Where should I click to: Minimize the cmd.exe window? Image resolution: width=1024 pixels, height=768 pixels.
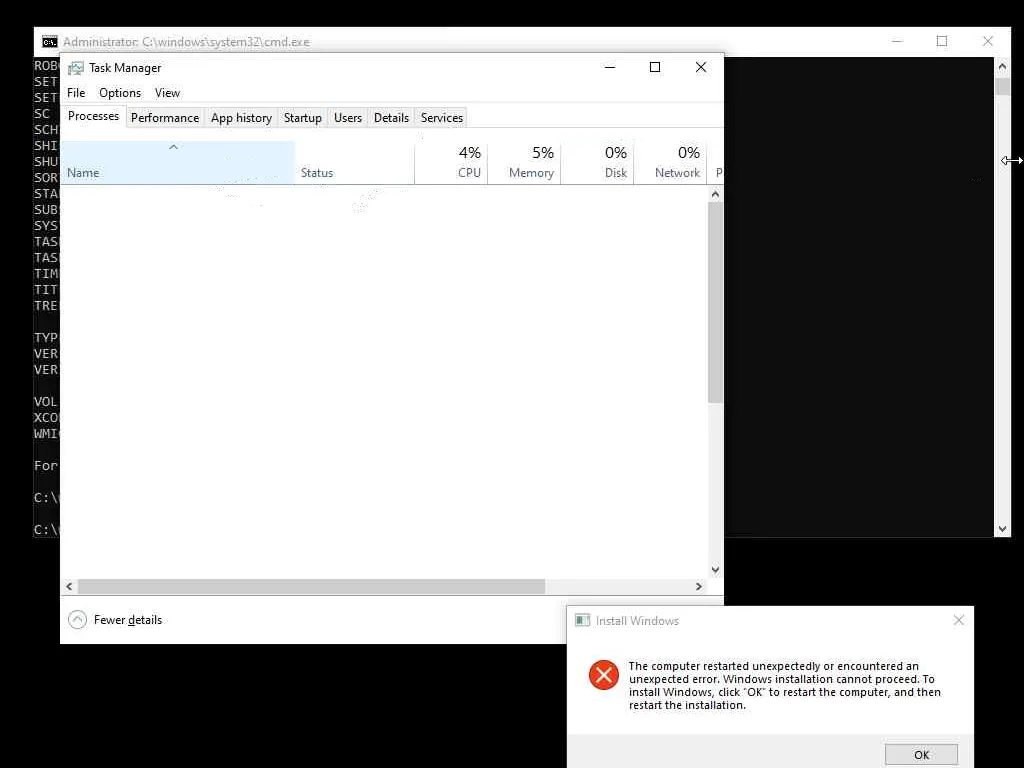pos(897,41)
